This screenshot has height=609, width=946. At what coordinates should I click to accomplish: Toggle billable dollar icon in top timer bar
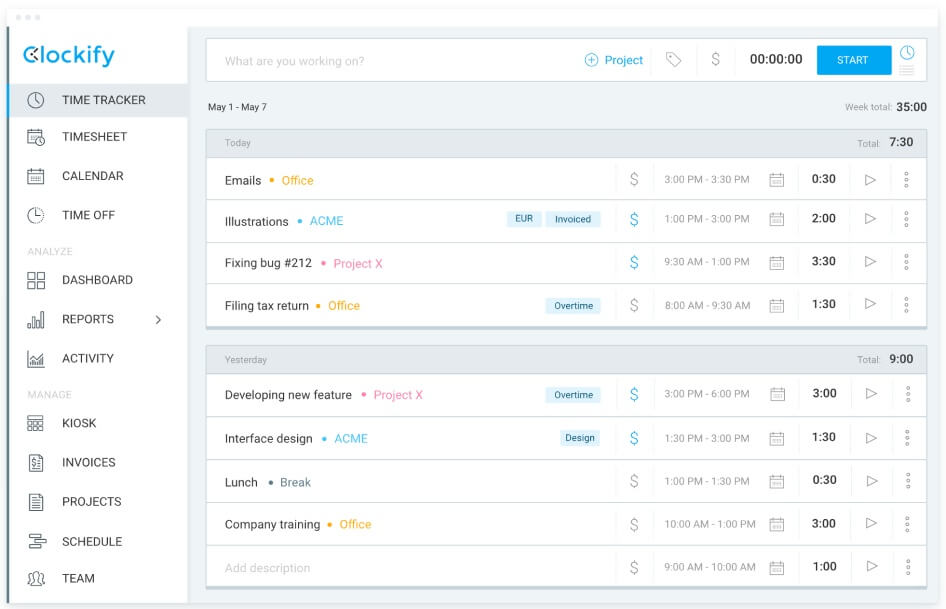pyautogui.click(x=715, y=60)
